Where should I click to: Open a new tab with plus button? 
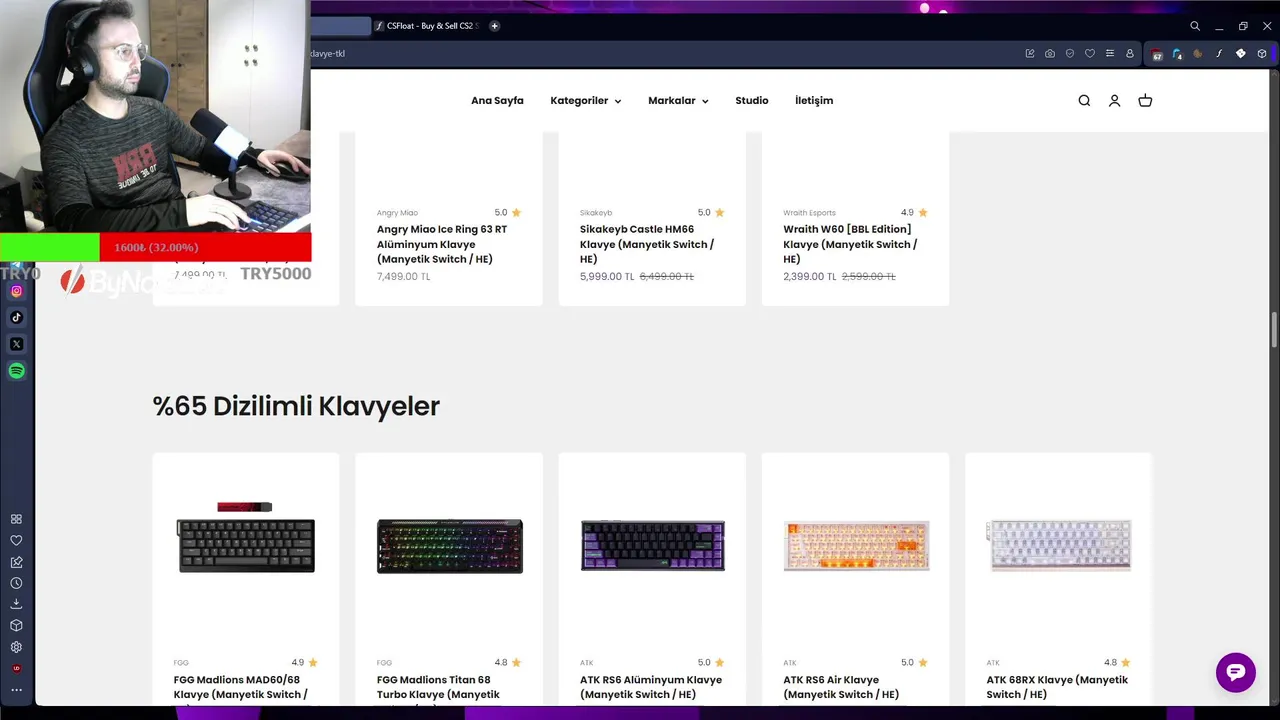494,26
